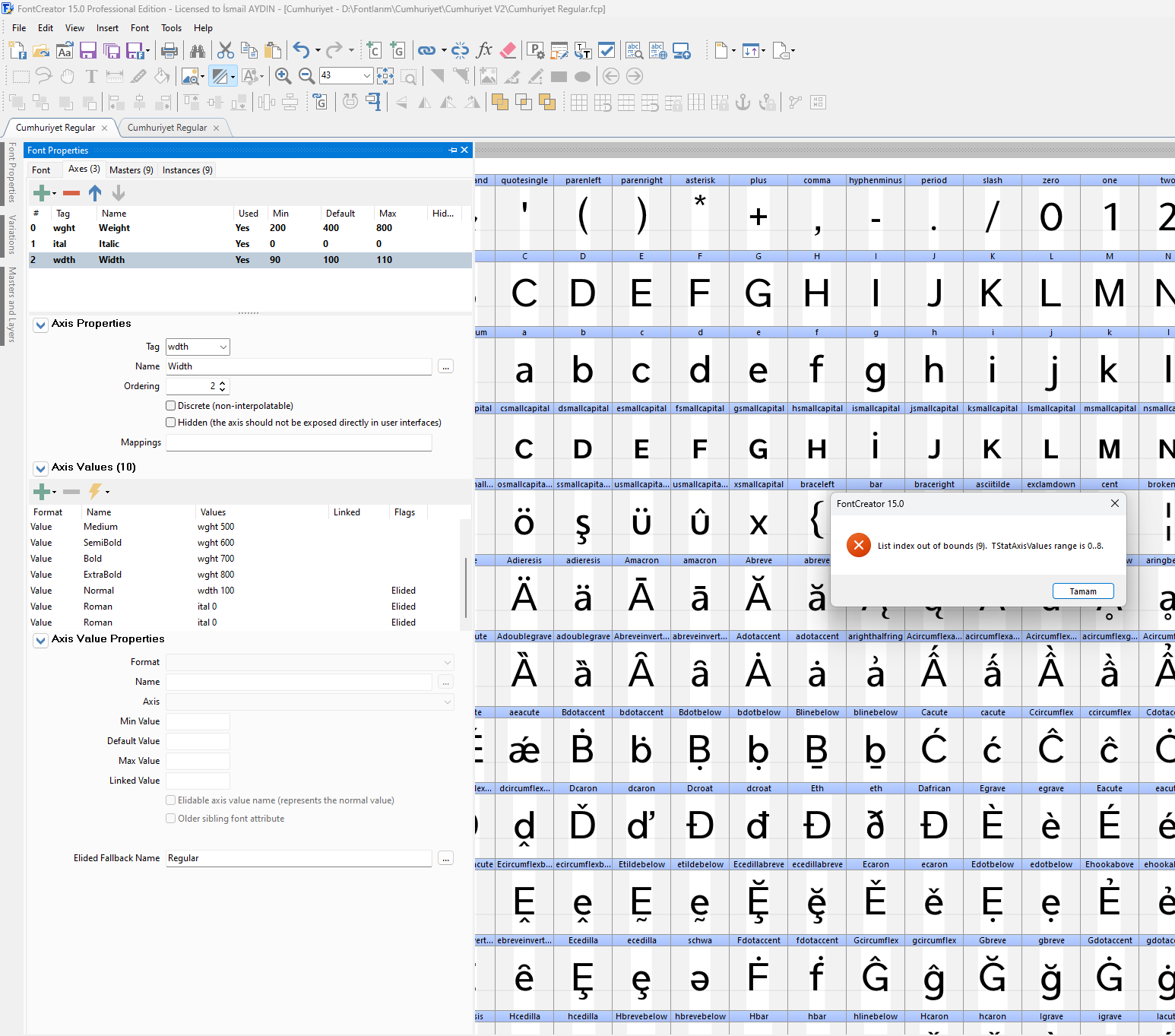Click the red remove axis icon
Screen dimensions: 1175x1036
(71, 193)
